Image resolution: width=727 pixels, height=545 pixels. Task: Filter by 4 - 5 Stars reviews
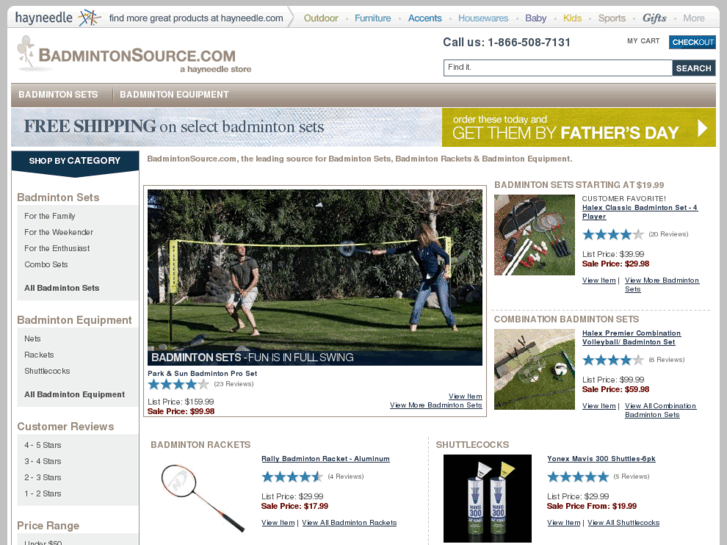43,445
